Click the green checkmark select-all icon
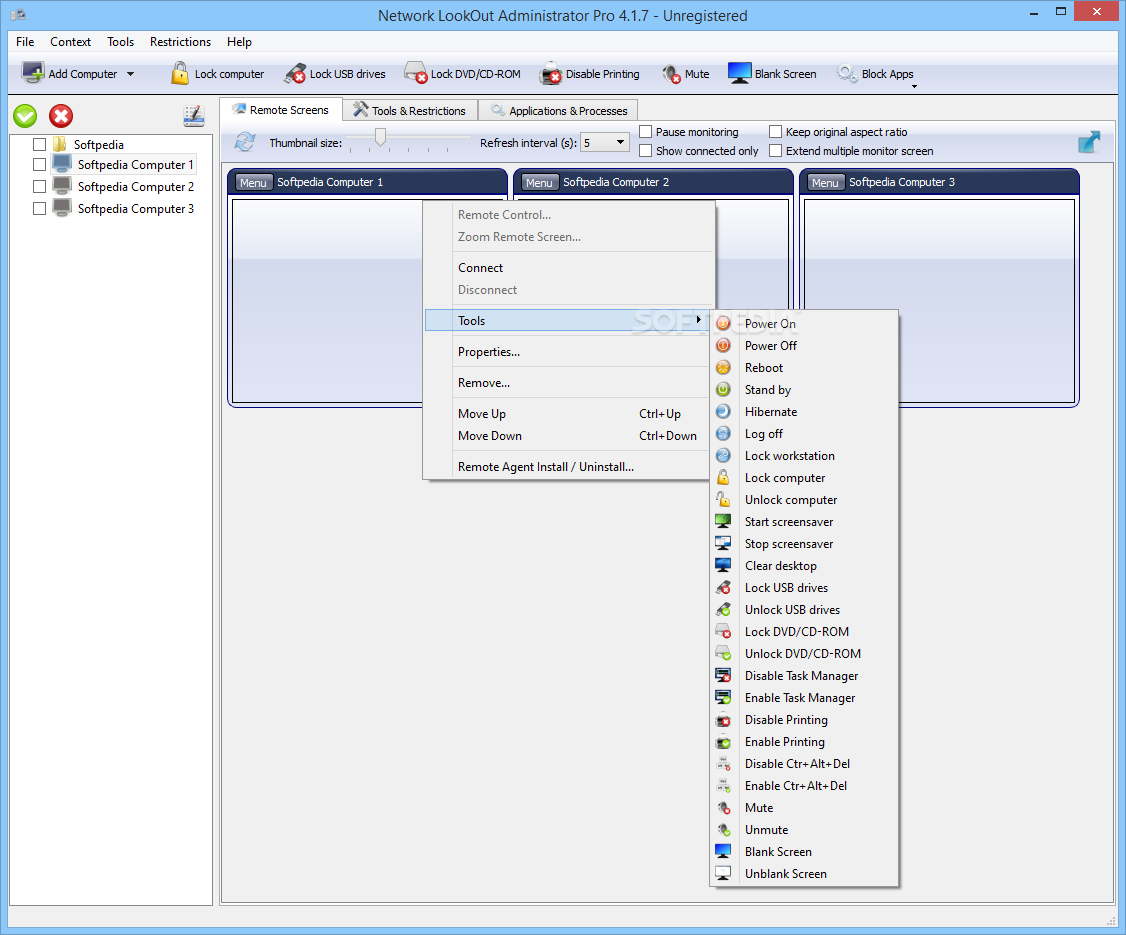The width and height of the screenshot is (1126, 935). [x=25, y=116]
